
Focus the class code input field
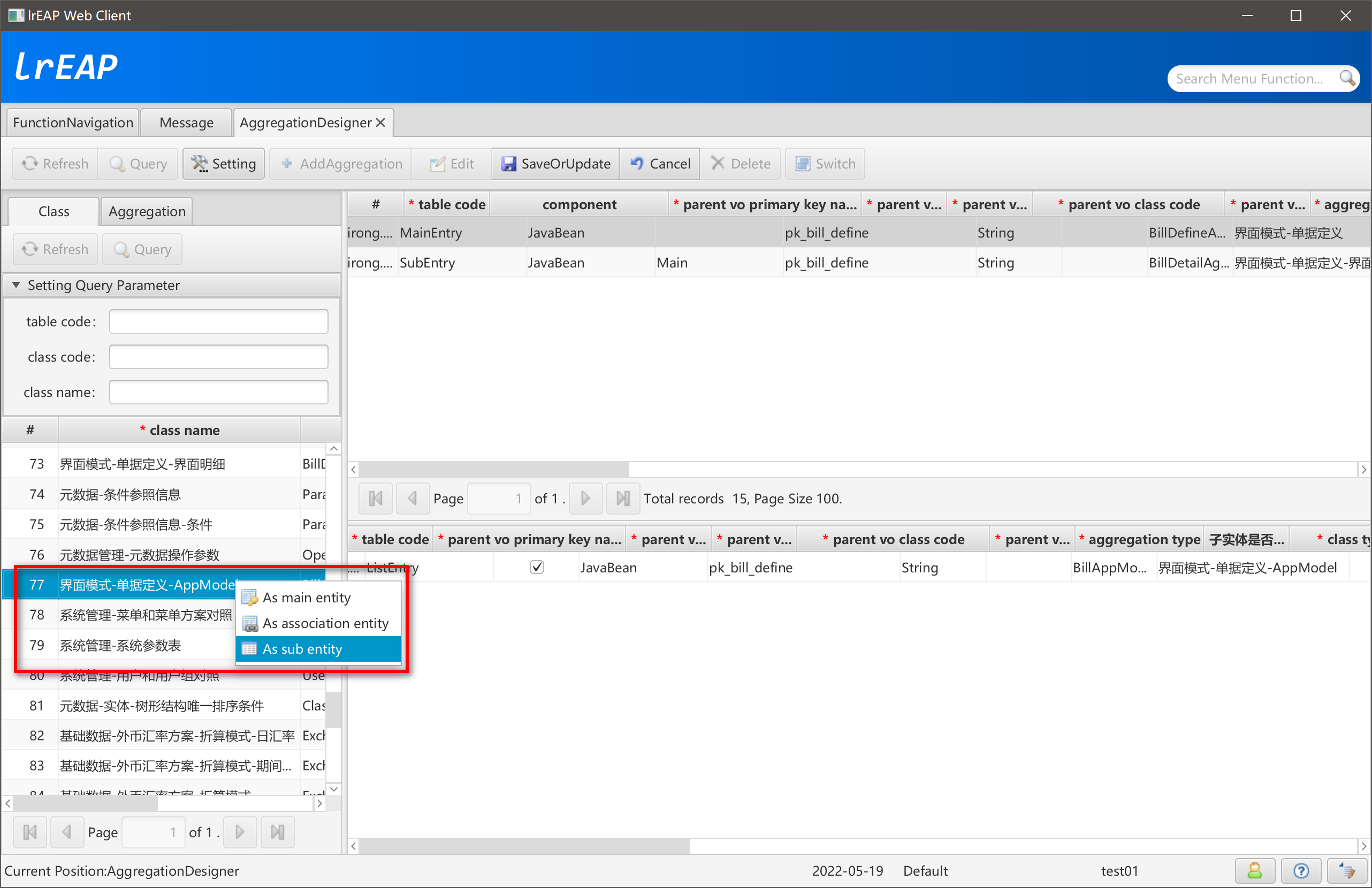point(218,357)
